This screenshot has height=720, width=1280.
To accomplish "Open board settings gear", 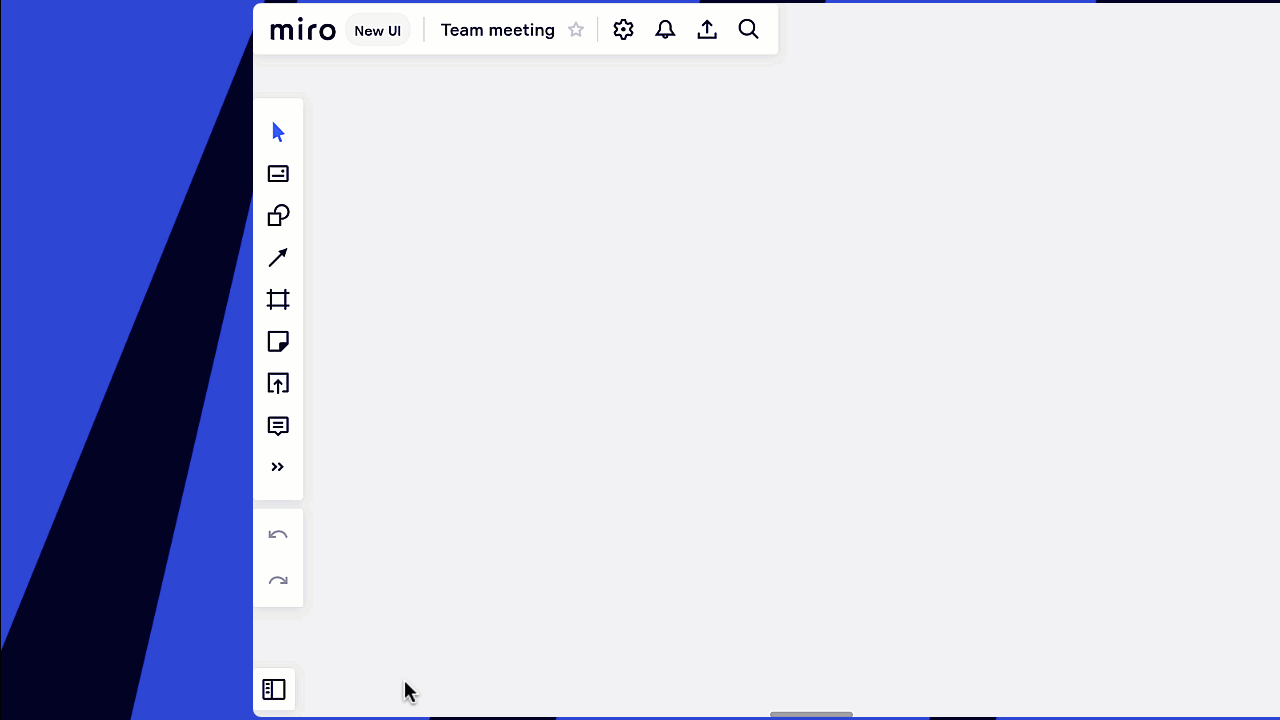I will click(x=624, y=30).
